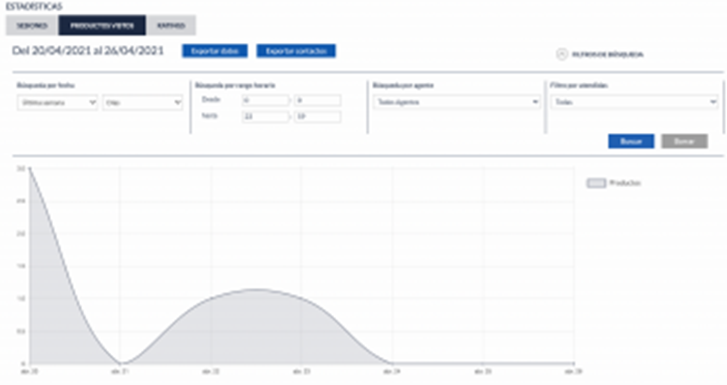Open the Última semana date range dropdown
727x385 pixels.
pos(57,103)
